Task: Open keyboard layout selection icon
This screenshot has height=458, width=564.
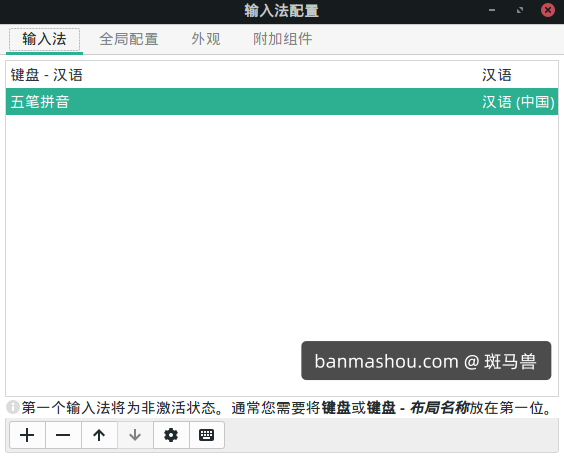Action: pyautogui.click(x=206, y=435)
